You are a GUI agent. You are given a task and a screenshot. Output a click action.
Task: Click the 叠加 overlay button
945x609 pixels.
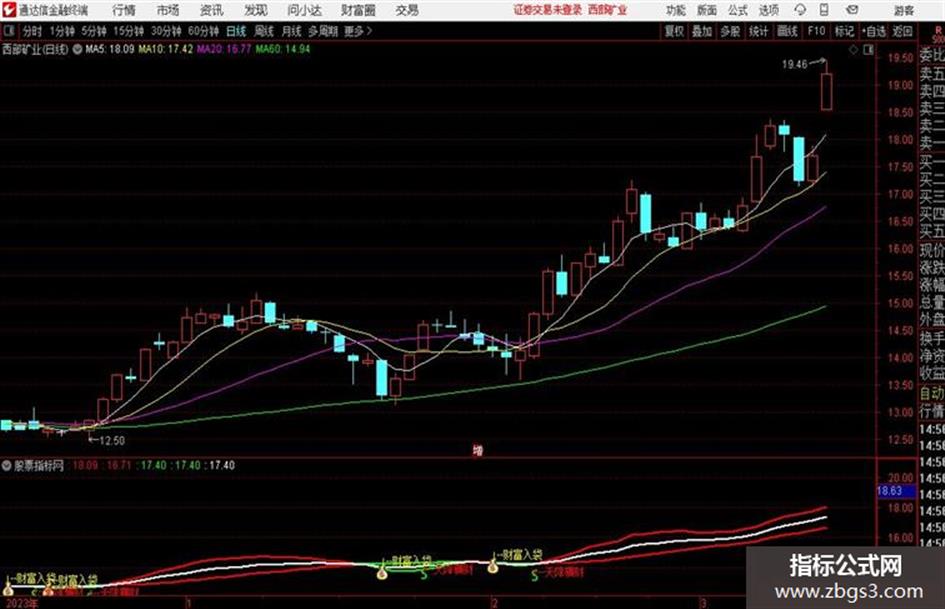(702, 31)
